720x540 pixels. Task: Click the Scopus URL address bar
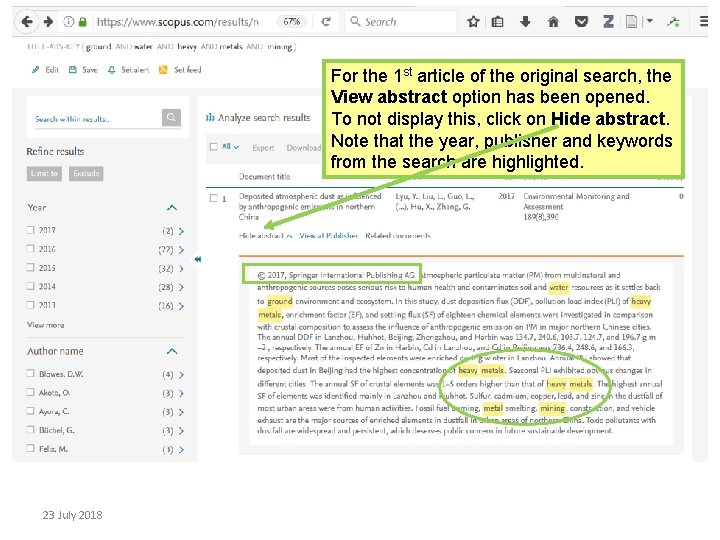(177, 22)
